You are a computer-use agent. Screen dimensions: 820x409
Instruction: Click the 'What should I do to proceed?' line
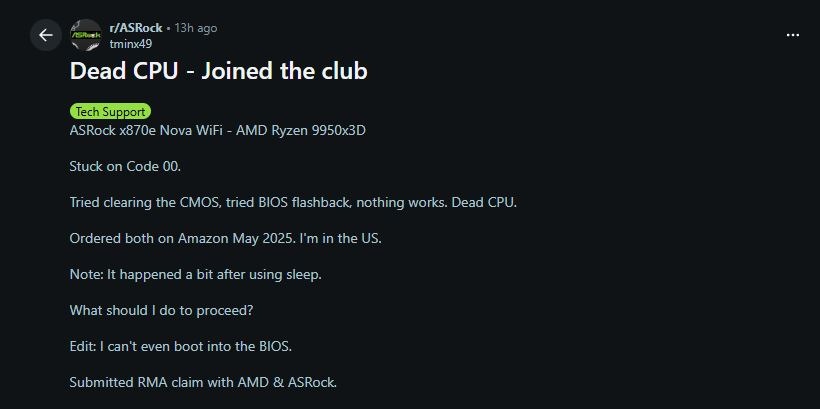pos(161,310)
